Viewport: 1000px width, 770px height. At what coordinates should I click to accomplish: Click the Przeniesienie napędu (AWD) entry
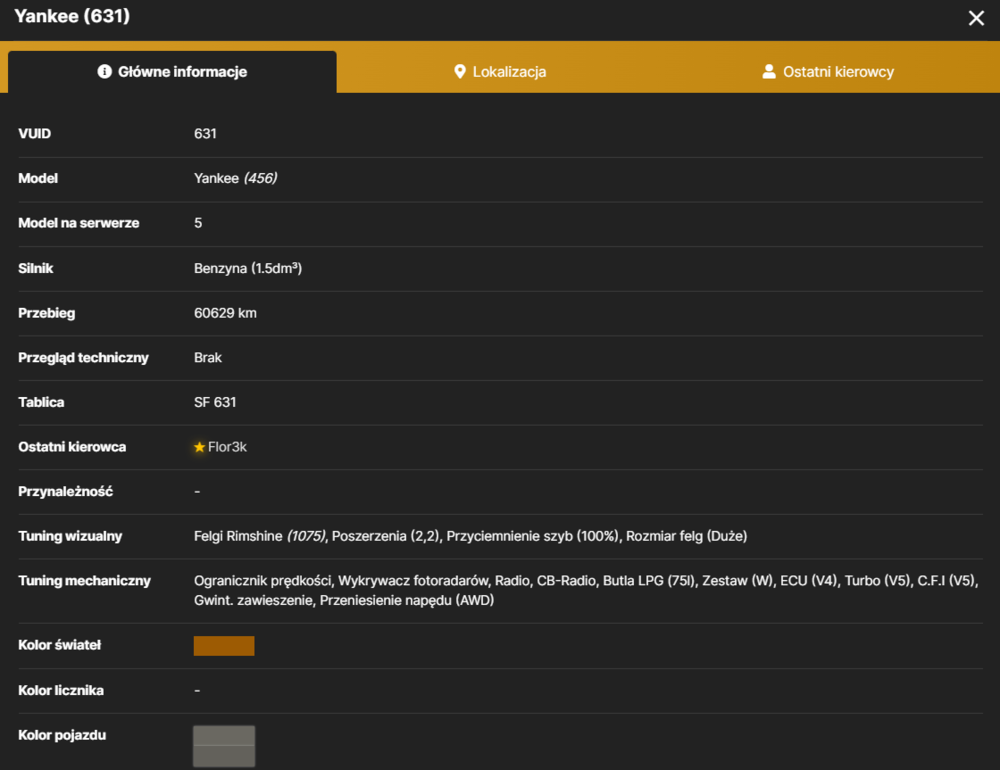[x=407, y=600]
